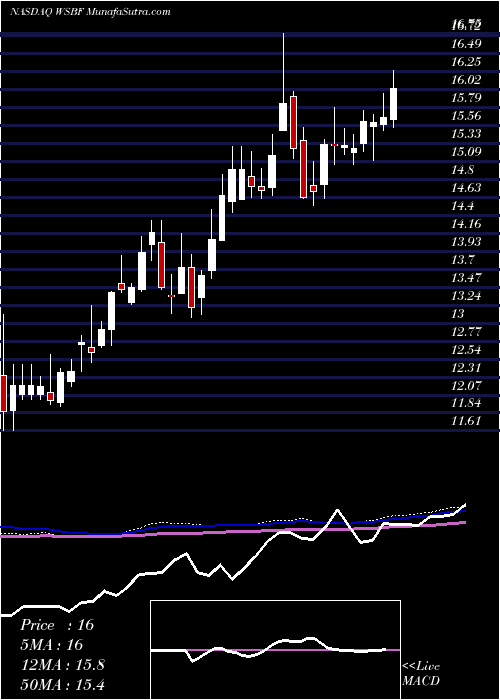The height and width of the screenshot is (700, 500).
Task: Click the '<<Live MACD' label
Action: [421, 674]
